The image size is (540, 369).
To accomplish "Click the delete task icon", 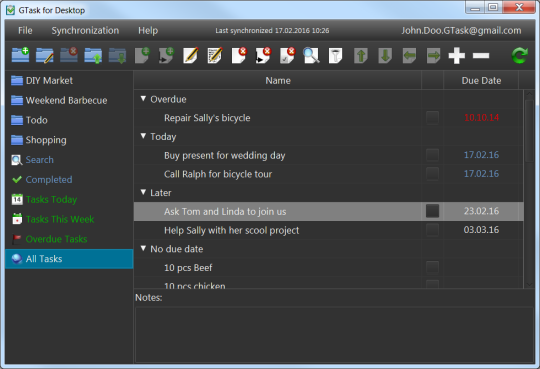I will 239,55.
